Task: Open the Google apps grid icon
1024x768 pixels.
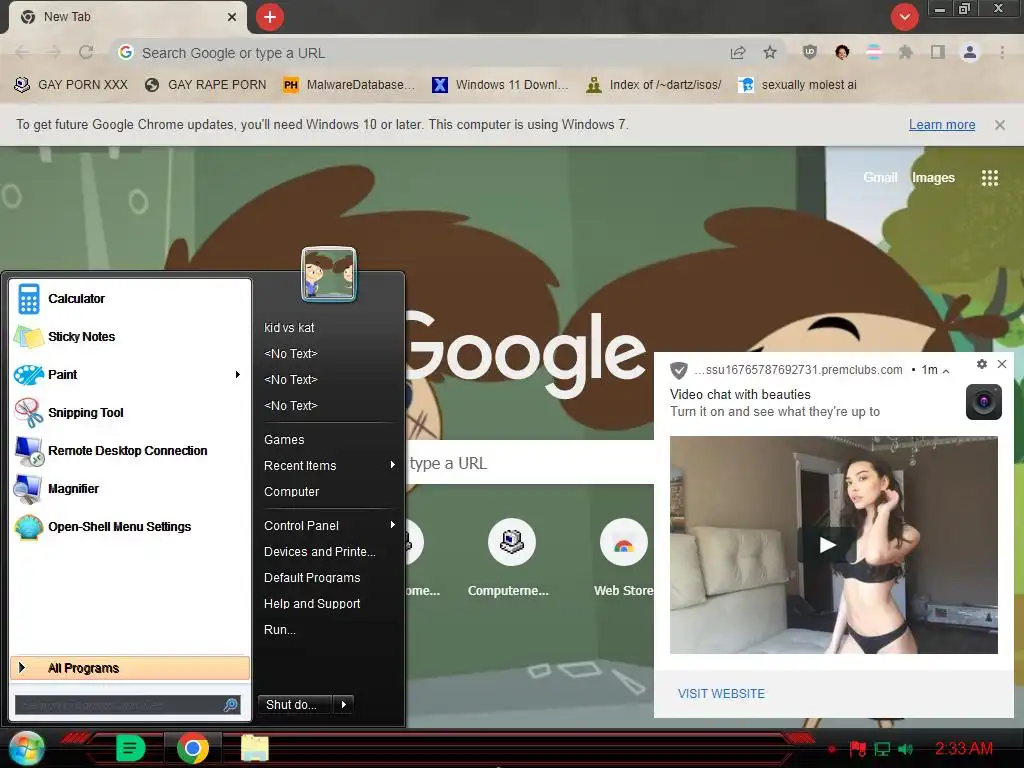Action: [990, 178]
